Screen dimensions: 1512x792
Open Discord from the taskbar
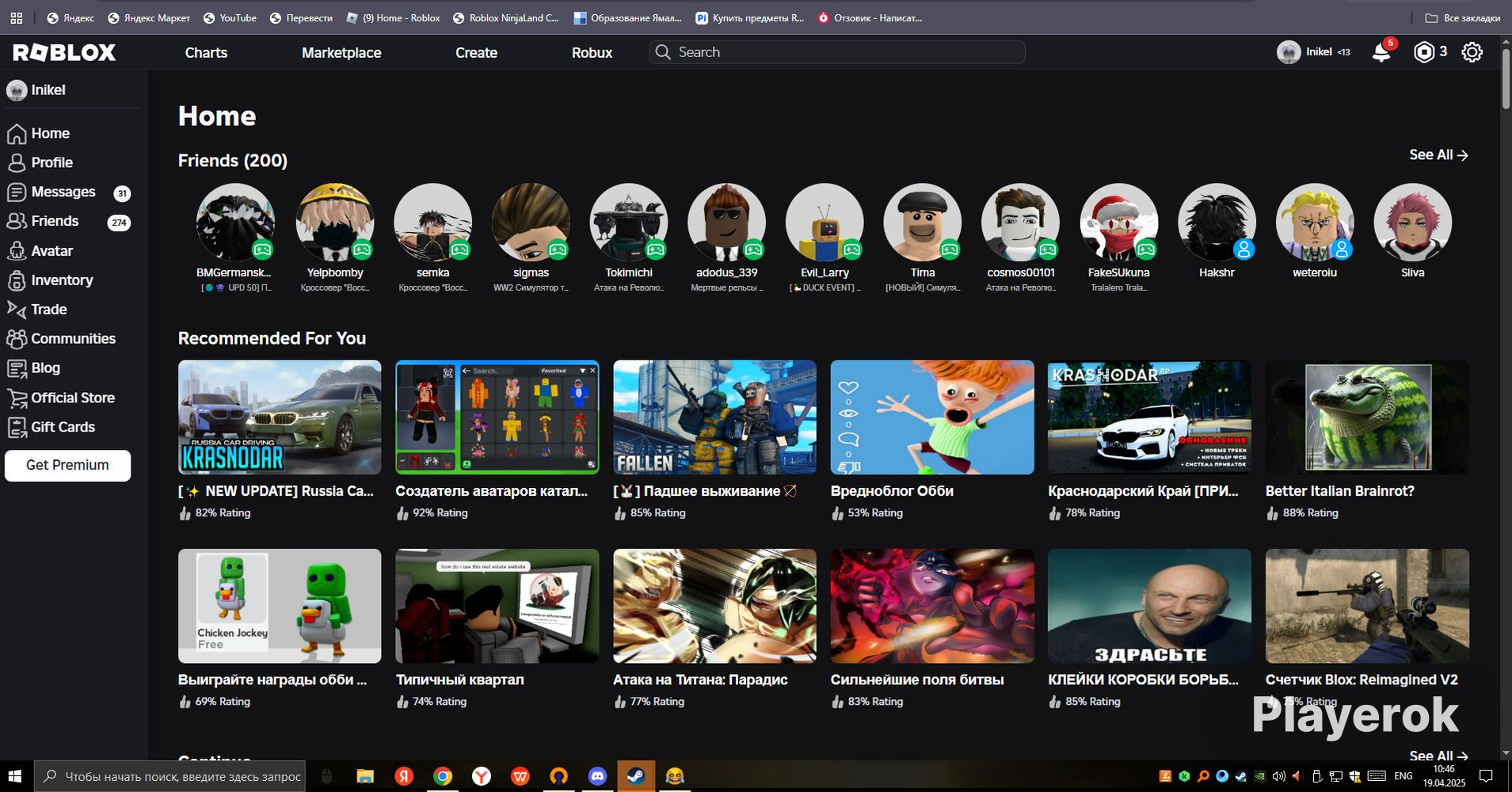point(597,776)
